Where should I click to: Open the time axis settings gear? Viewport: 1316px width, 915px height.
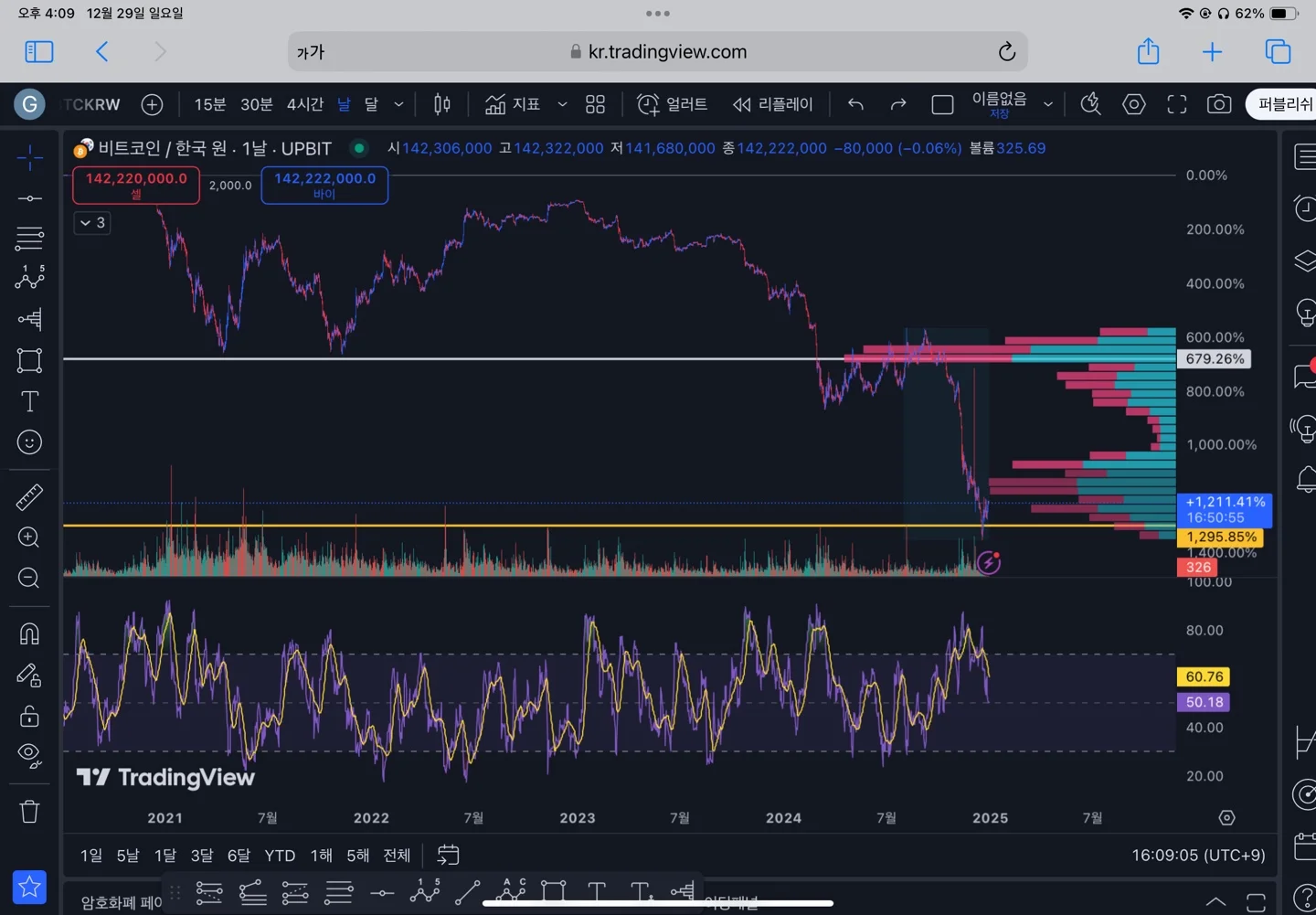point(1227,818)
